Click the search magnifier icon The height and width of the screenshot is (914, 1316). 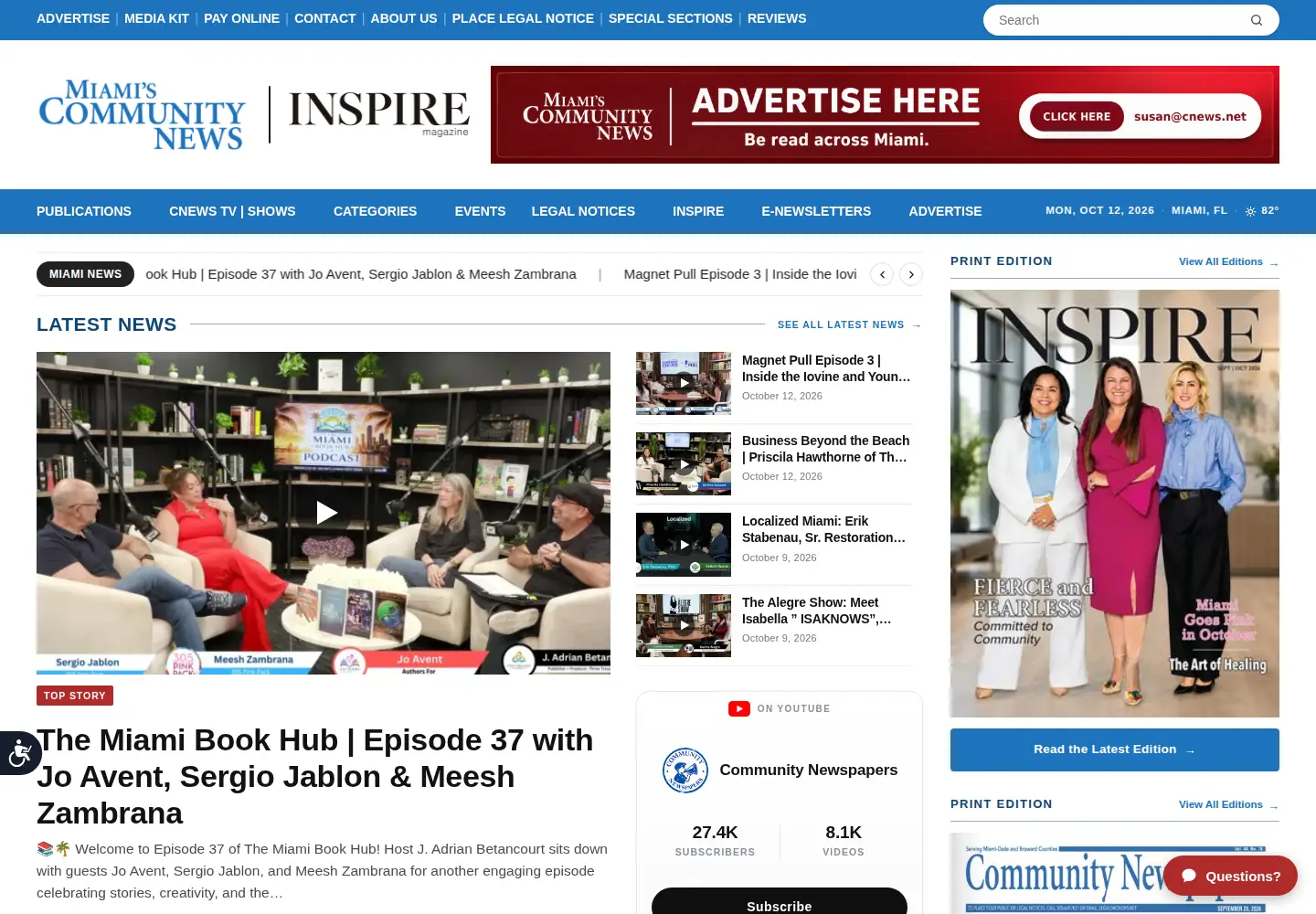tap(1257, 20)
